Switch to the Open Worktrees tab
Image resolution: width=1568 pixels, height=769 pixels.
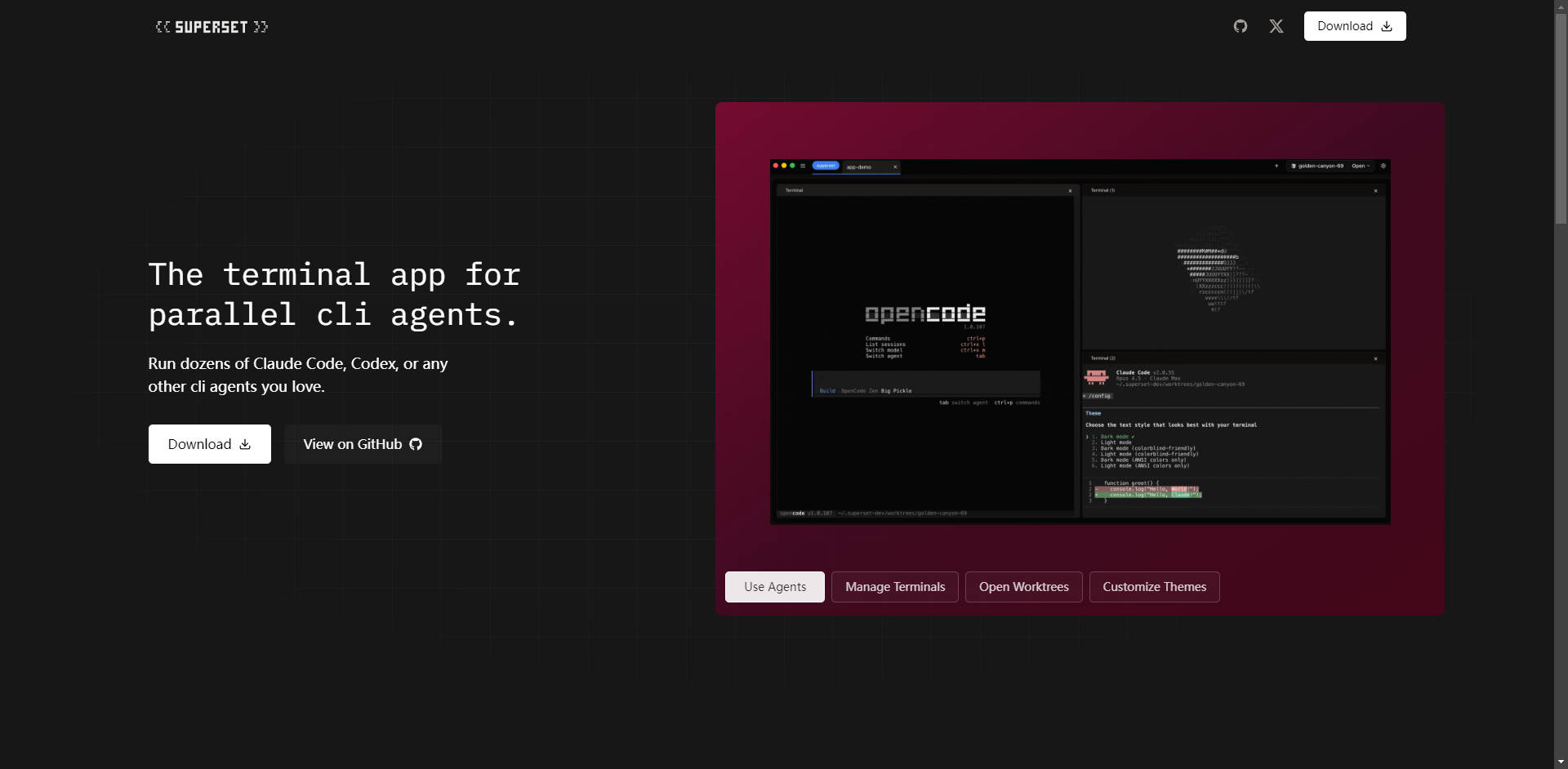tap(1023, 587)
